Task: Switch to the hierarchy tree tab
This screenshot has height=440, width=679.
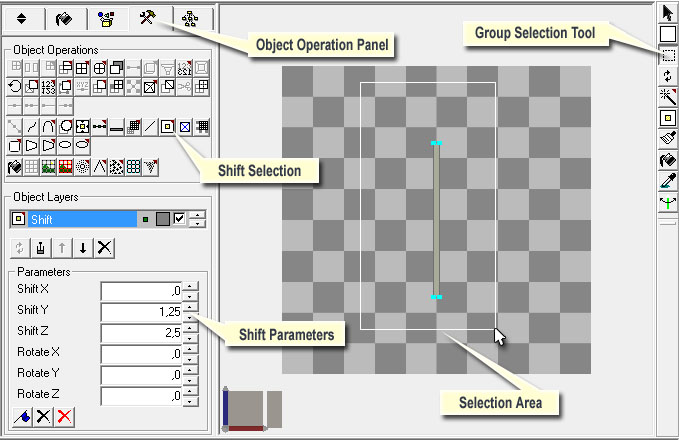Action: pyautogui.click(x=189, y=18)
